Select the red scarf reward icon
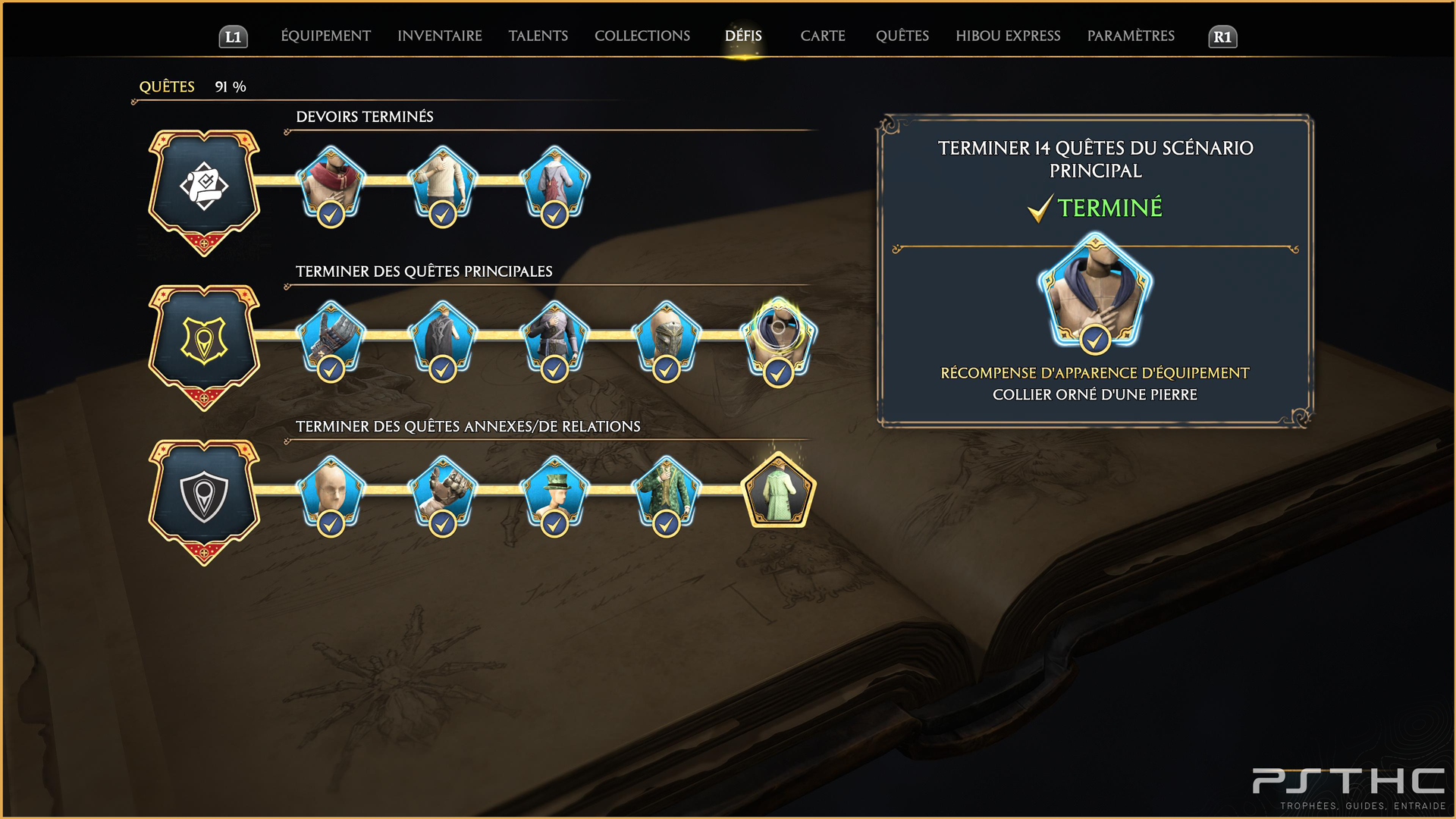The image size is (1456, 819). coord(331,184)
